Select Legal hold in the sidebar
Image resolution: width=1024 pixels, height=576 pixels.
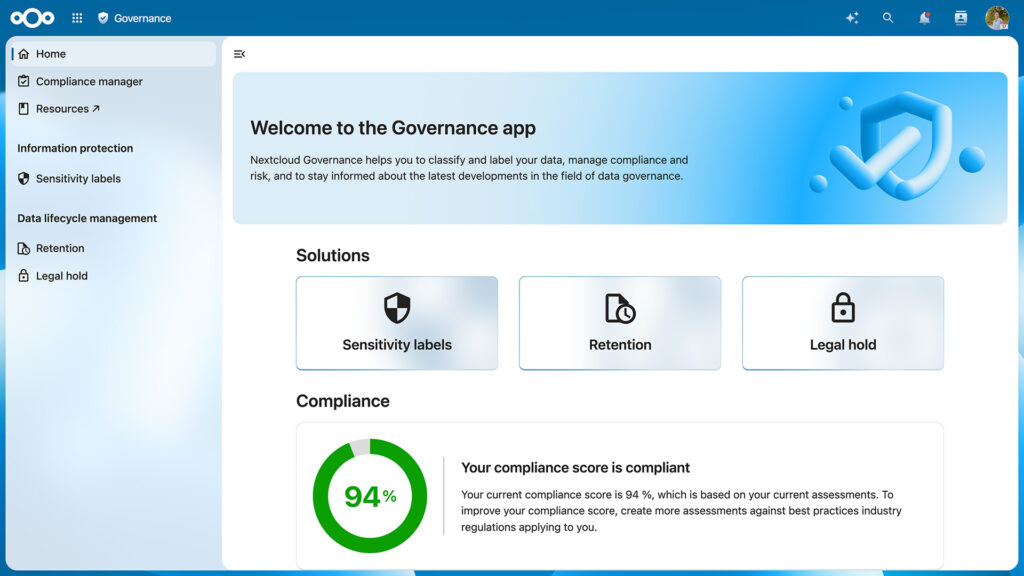point(114,276)
